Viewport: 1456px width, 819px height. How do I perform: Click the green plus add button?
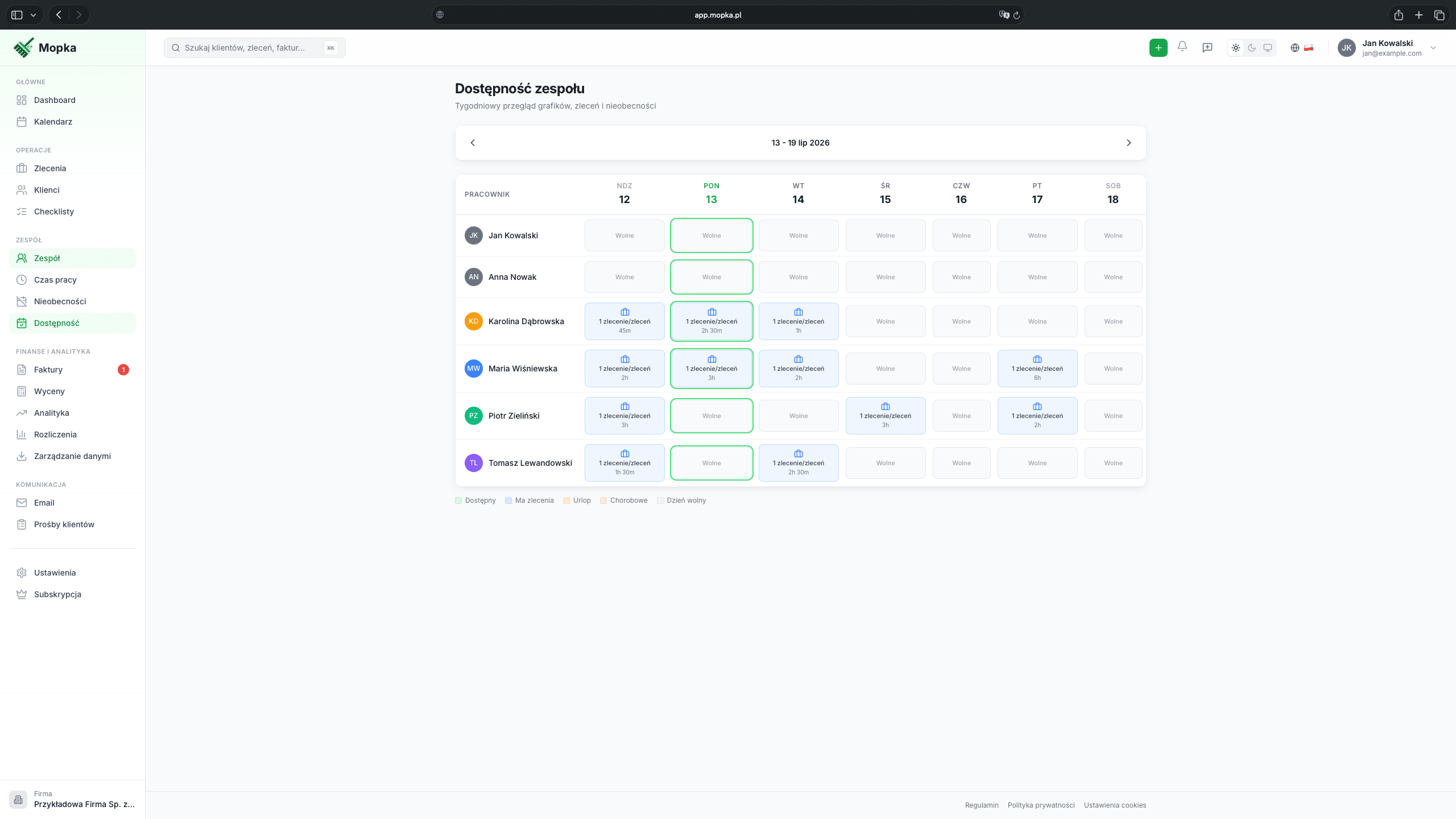[x=1158, y=48]
